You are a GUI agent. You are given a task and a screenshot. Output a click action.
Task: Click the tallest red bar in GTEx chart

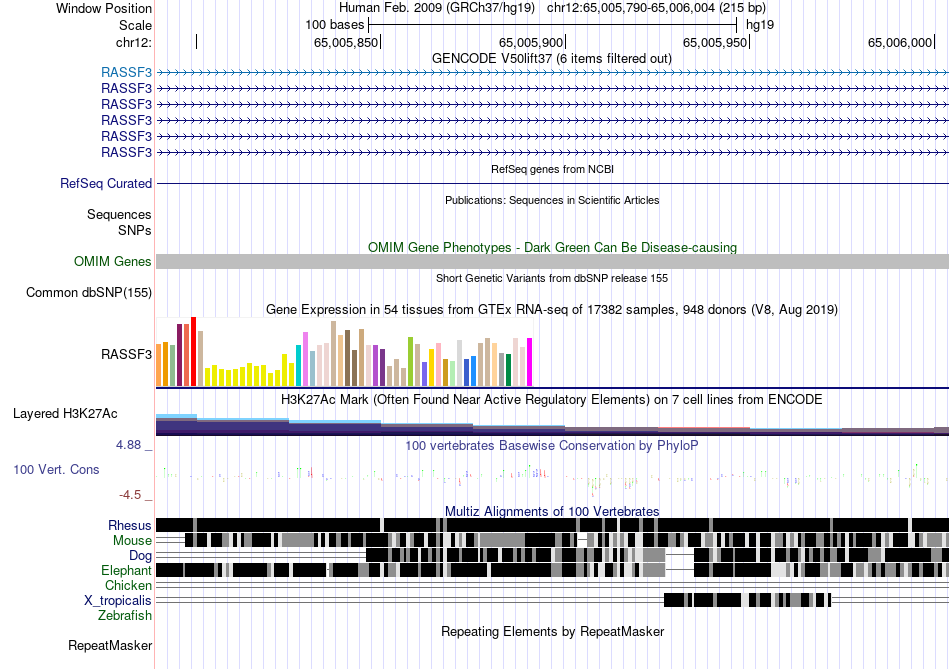tap(194, 351)
